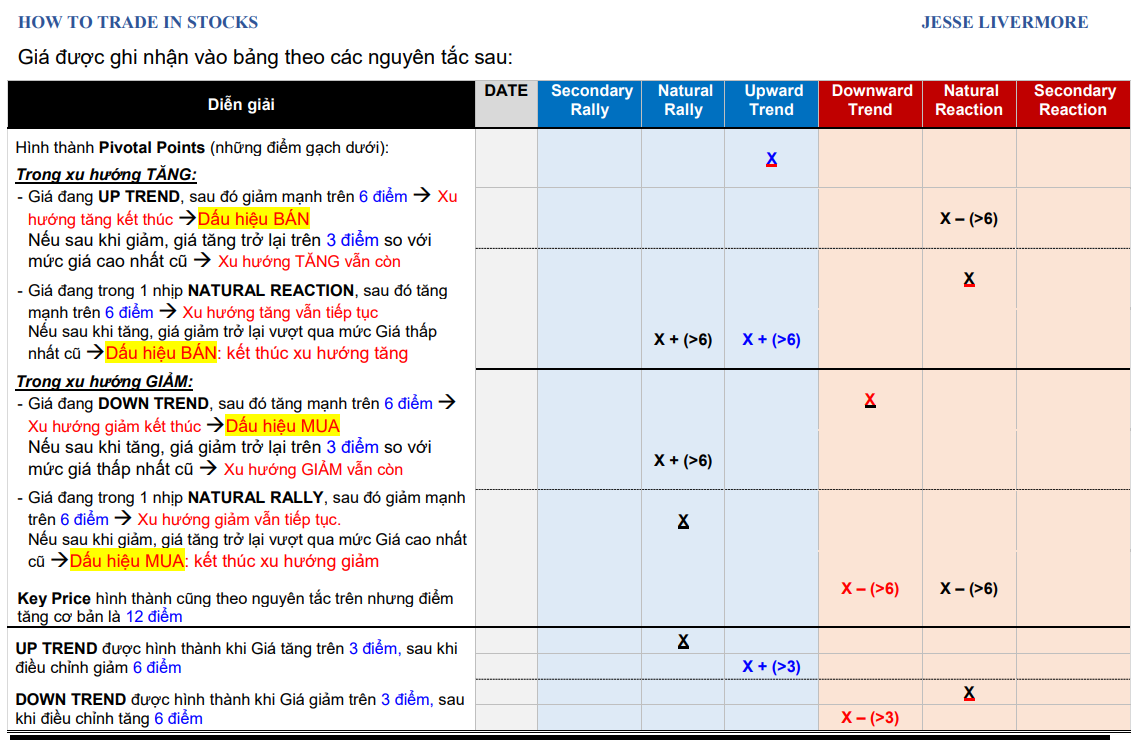Click the "Diễn giải" column header
1148x751 pixels.
pyautogui.click(x=241, y=105)
